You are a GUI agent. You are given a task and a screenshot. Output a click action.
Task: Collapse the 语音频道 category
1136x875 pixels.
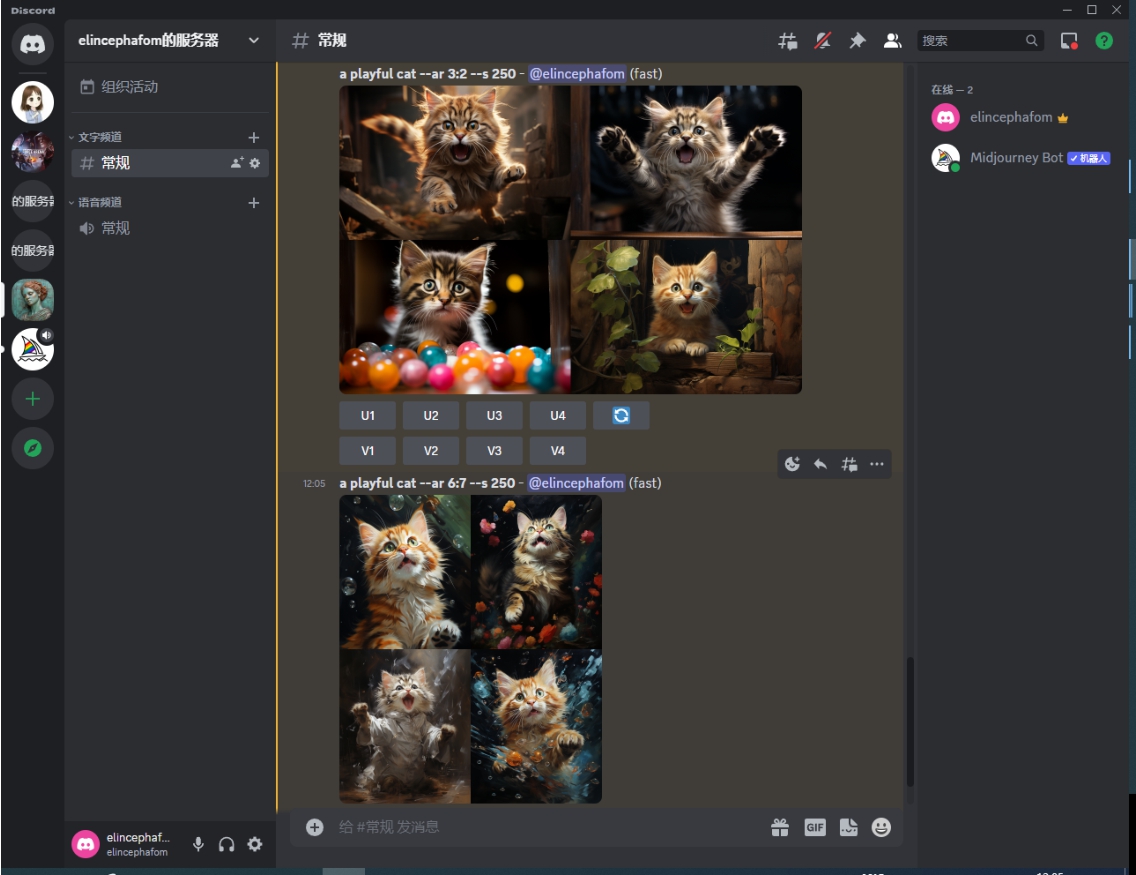click(x=100, y=202)
